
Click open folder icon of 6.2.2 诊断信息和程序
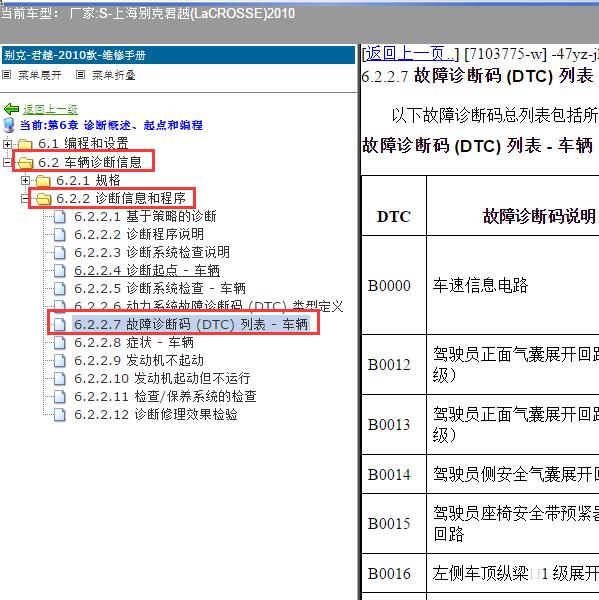point(43,199)
